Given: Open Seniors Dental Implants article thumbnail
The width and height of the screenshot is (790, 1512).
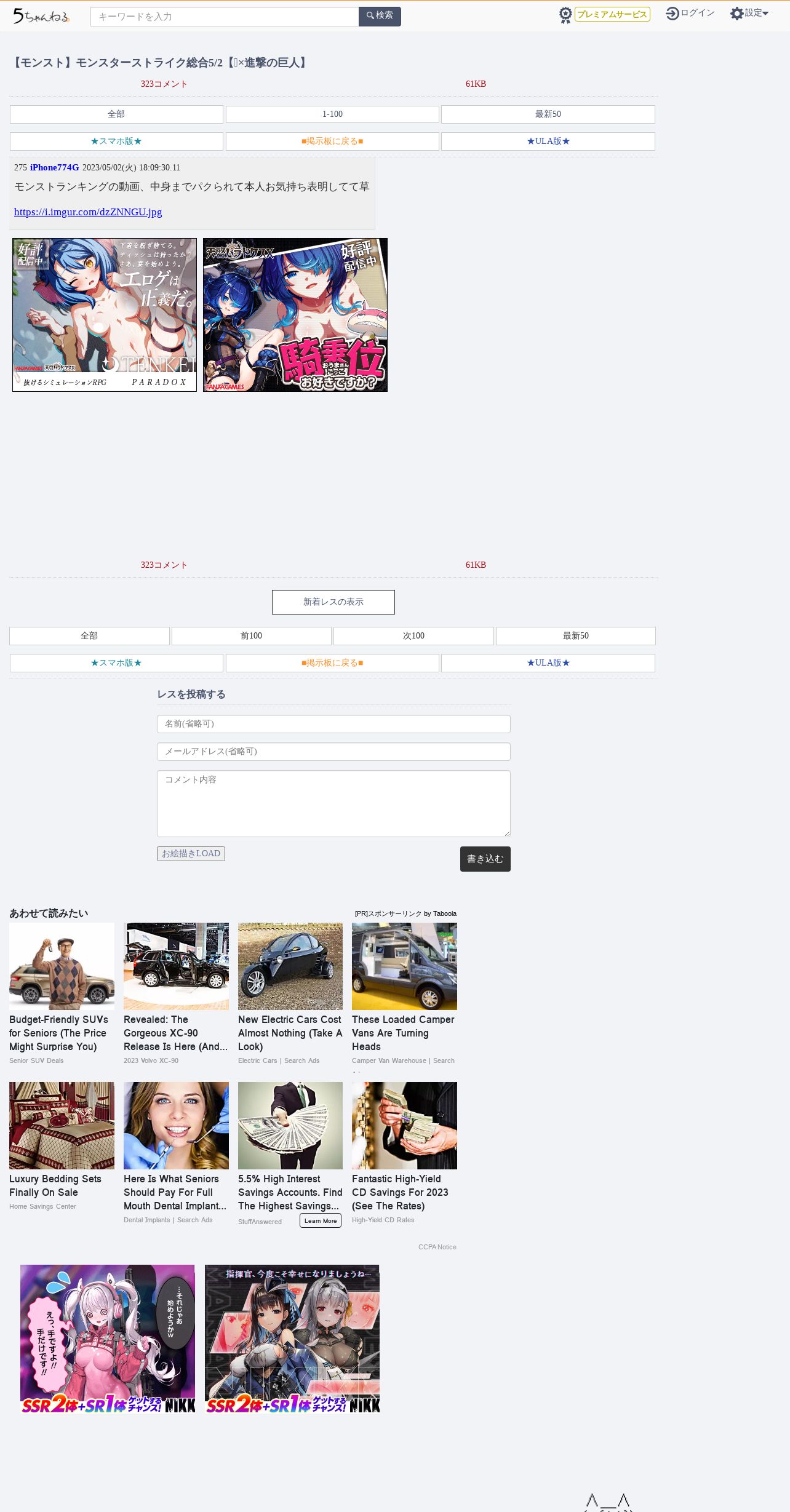Looking at the screenshot, I should click(176, 1126).
